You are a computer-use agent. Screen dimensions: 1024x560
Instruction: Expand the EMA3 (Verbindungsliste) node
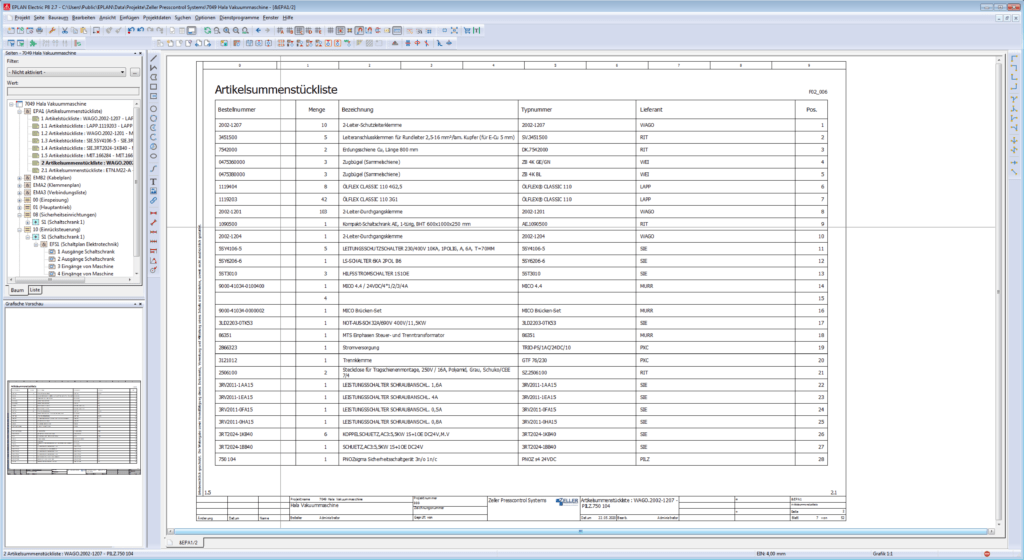[x=20, y=193]
